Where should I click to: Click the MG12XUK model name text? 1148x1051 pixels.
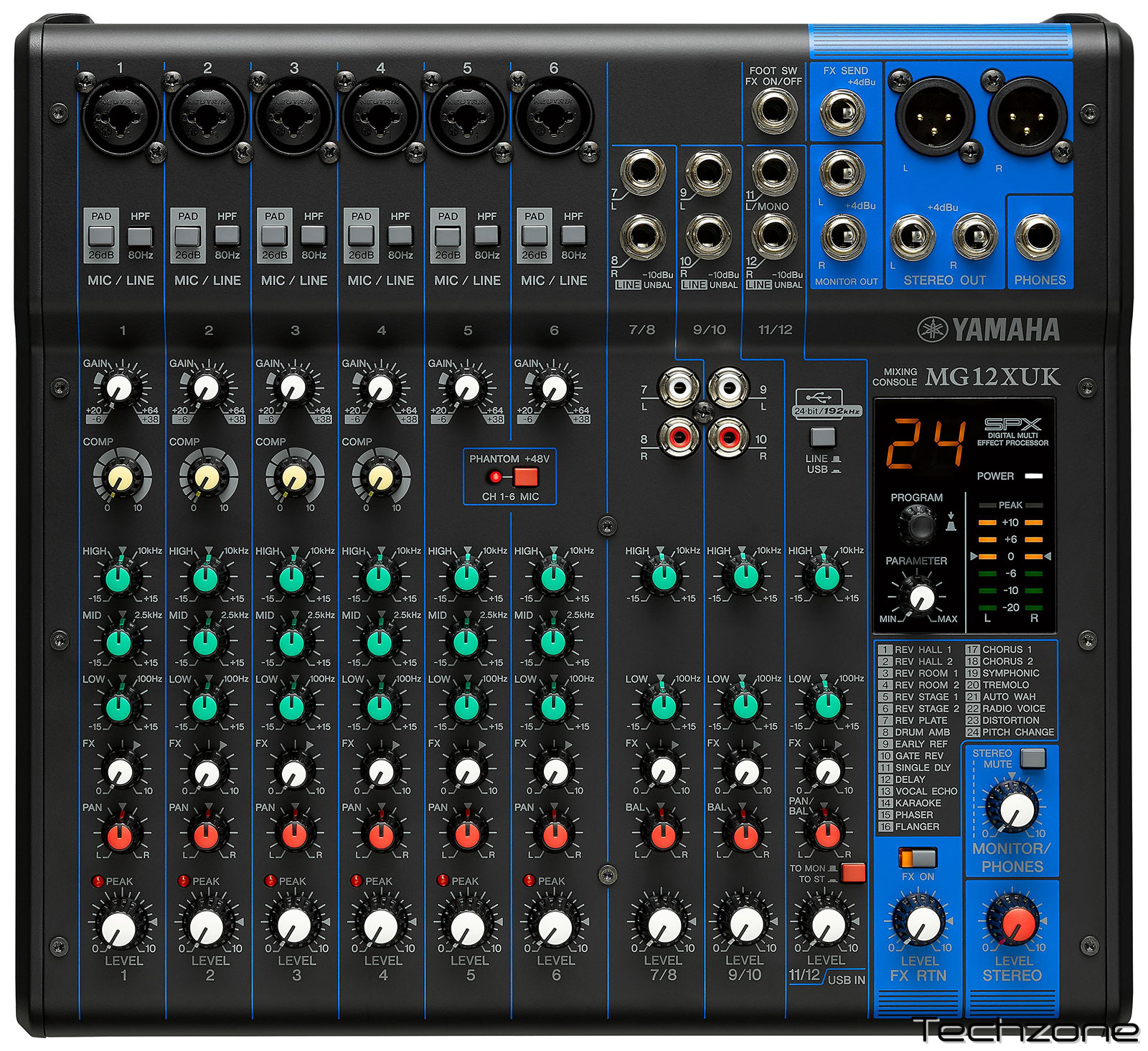point(992,377)
